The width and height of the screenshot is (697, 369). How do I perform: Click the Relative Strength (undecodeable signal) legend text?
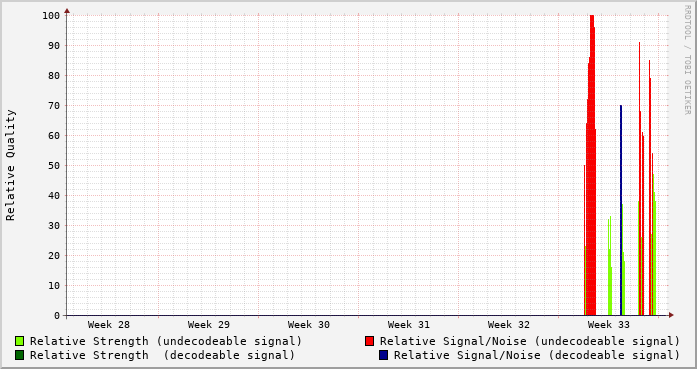166,341
